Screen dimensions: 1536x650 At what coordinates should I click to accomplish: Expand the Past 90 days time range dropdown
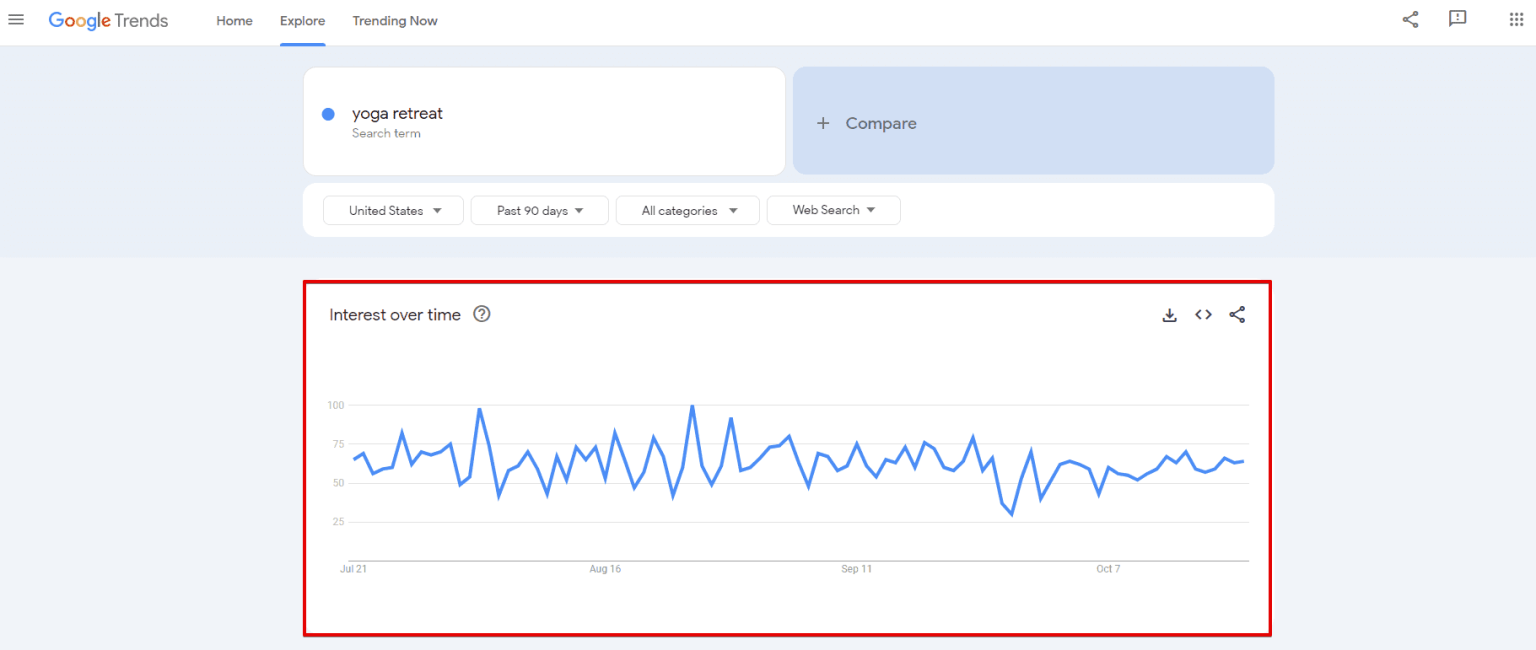[x=539, y=210]
